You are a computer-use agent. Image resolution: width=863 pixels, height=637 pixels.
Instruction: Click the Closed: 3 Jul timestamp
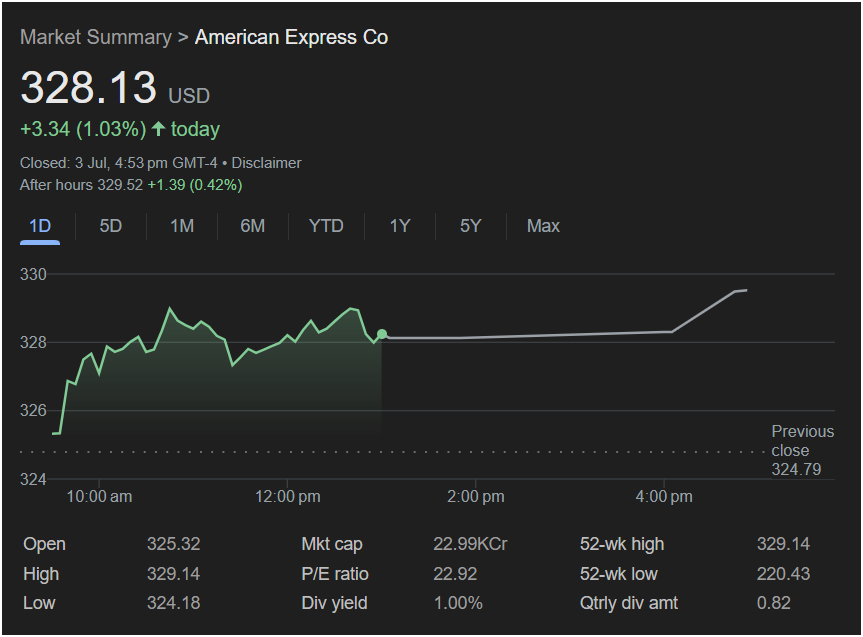(x=119, y=163)
